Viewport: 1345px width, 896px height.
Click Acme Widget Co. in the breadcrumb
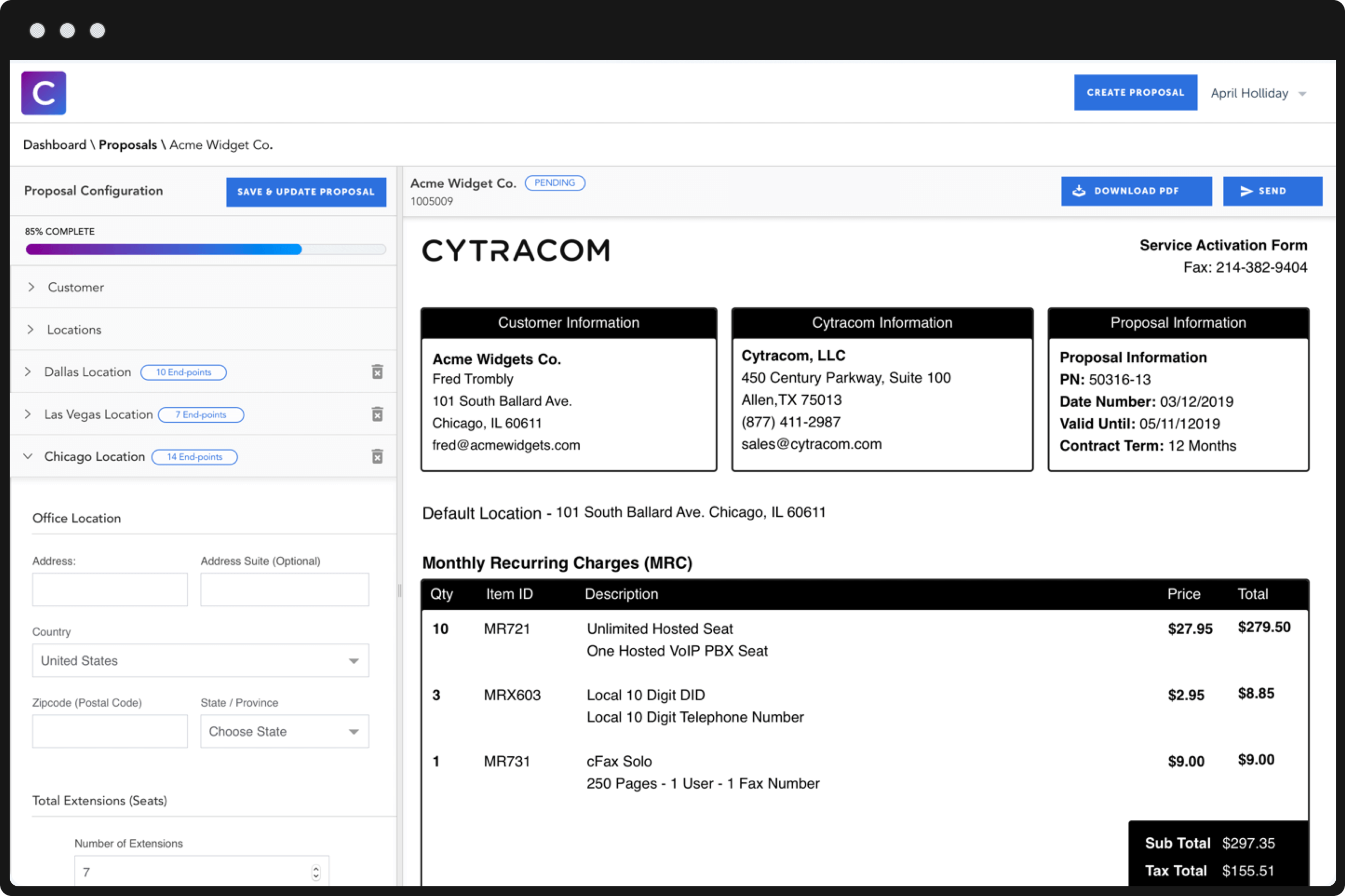click(221, 145)
